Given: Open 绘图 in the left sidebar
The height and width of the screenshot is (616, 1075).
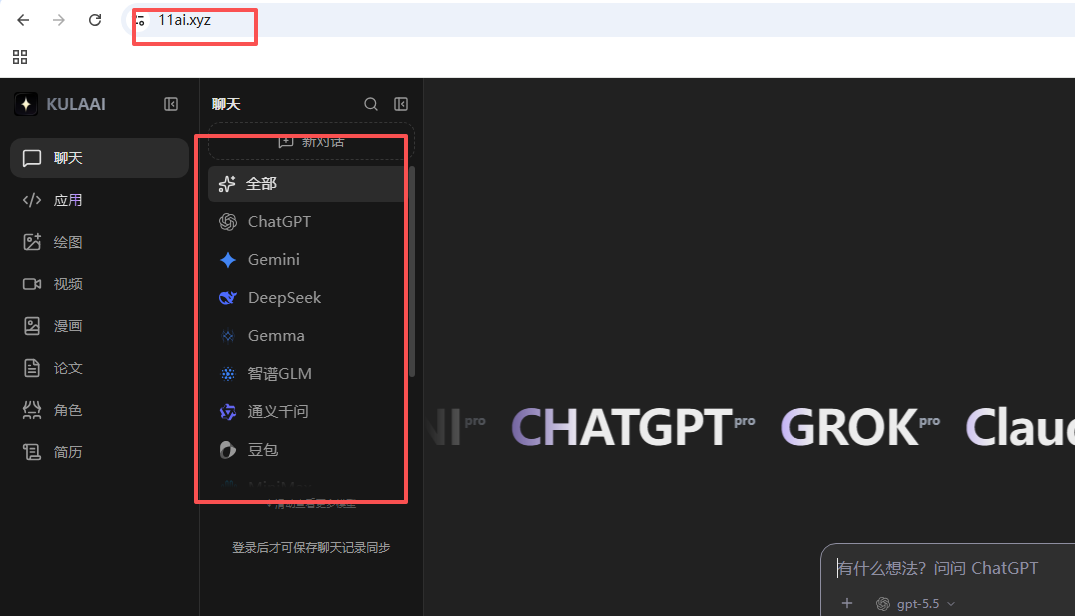Looking at the screenshot, I should 99,242.
